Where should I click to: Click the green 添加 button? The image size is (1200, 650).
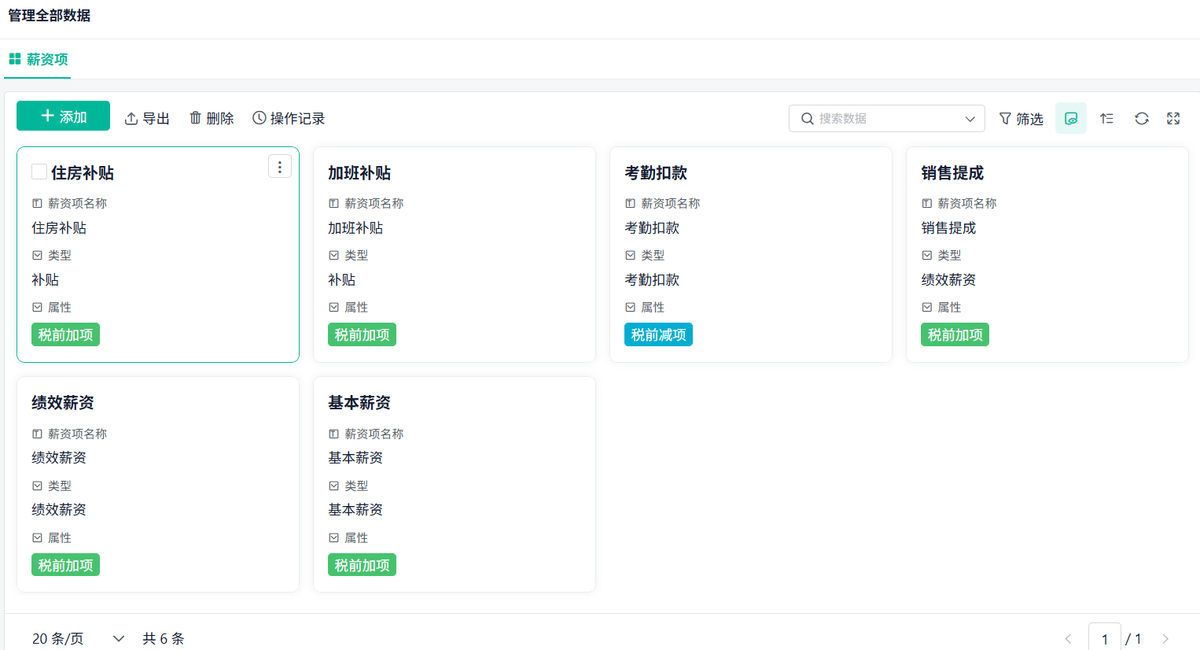tap(63, 116)
